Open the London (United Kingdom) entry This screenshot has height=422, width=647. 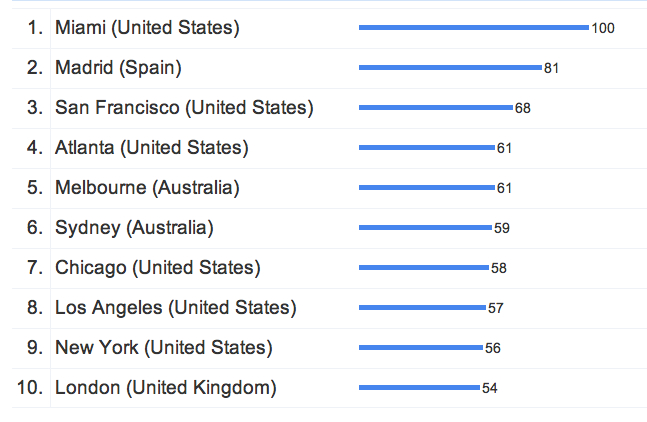(165, 388)
